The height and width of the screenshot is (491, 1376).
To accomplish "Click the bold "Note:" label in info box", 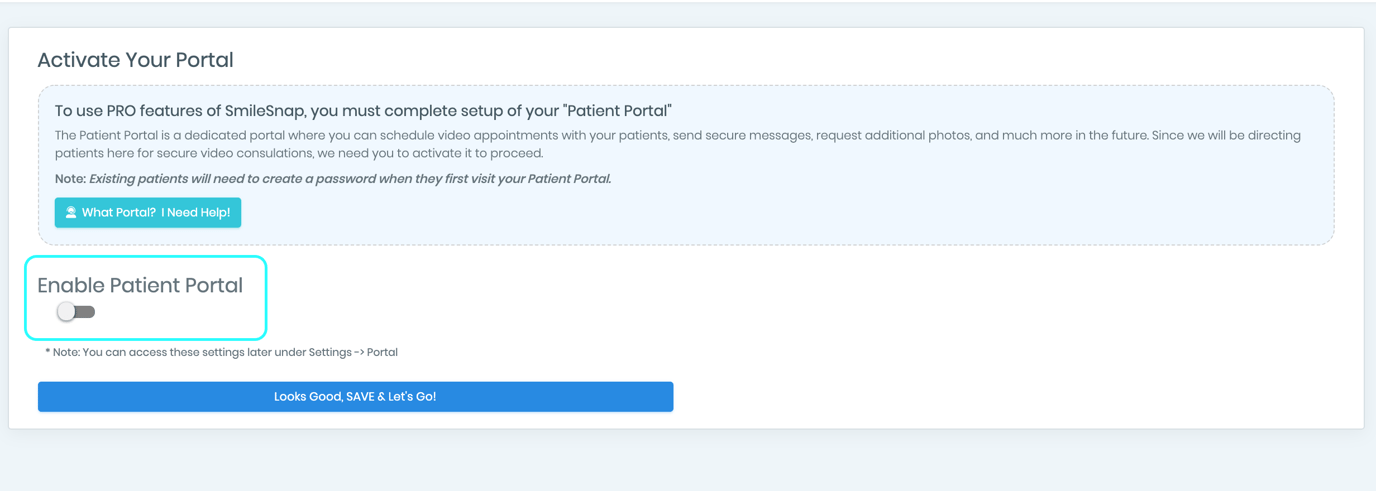I will 70,179.
